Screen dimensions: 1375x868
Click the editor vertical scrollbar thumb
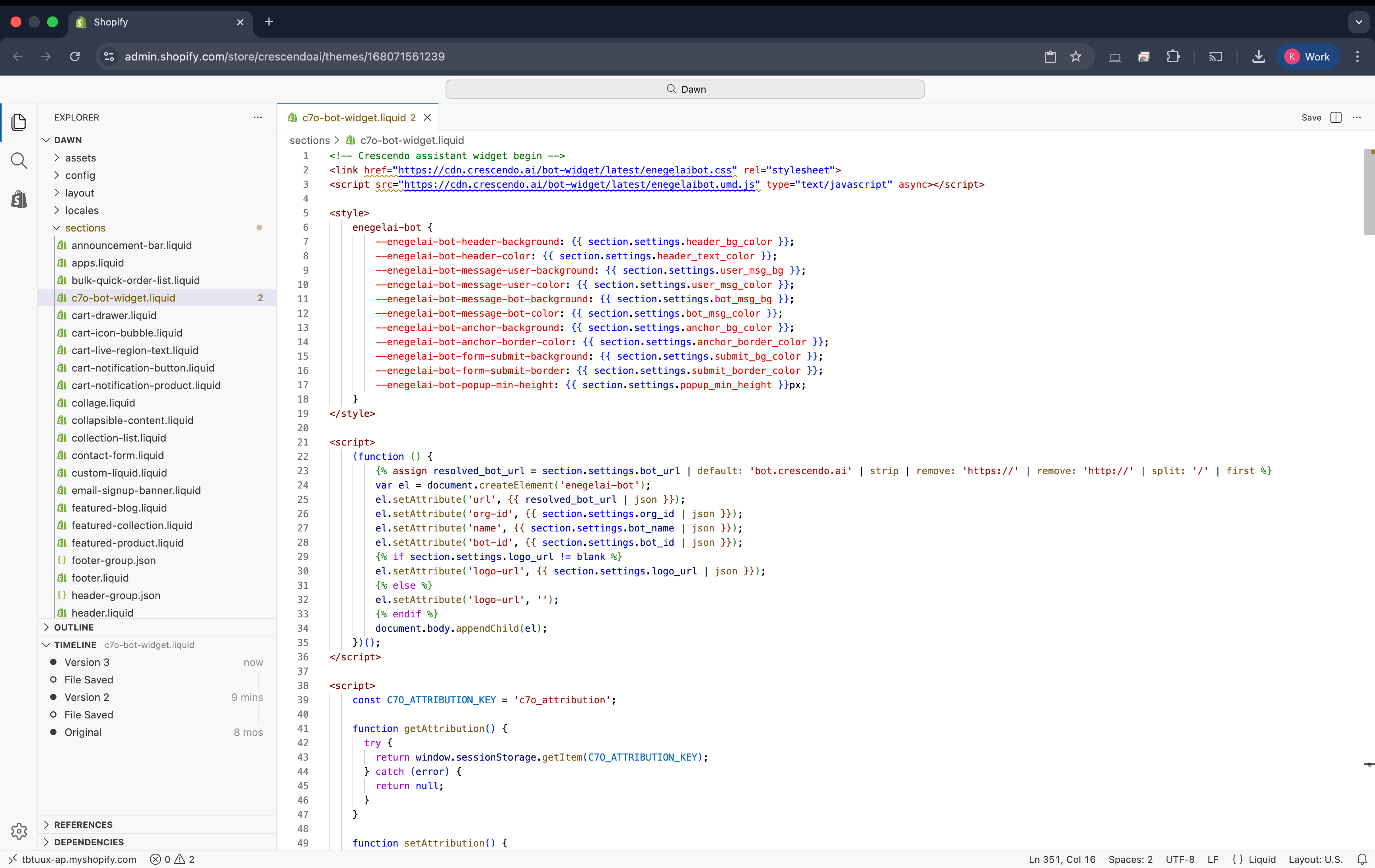(x=1369, y=191)
